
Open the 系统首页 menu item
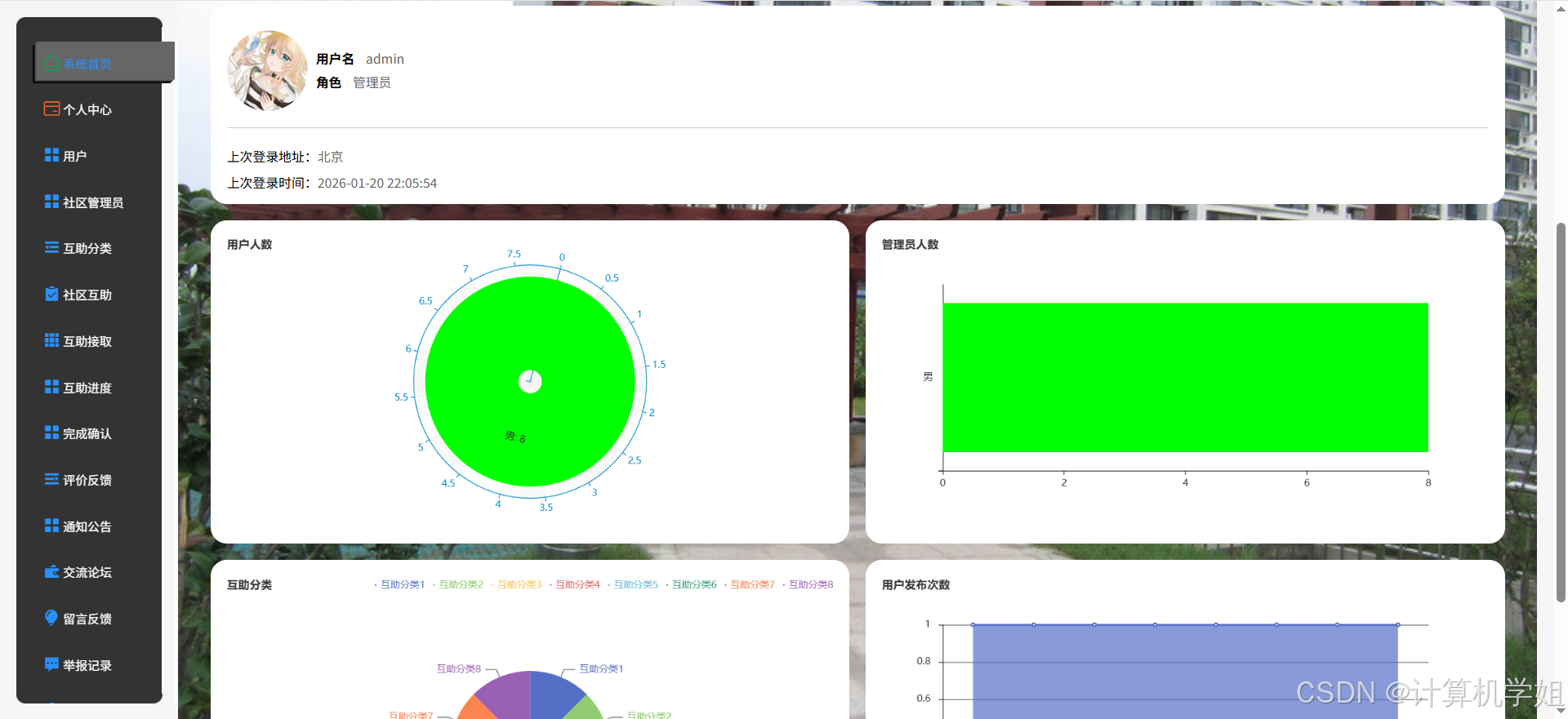click(104, 63)
